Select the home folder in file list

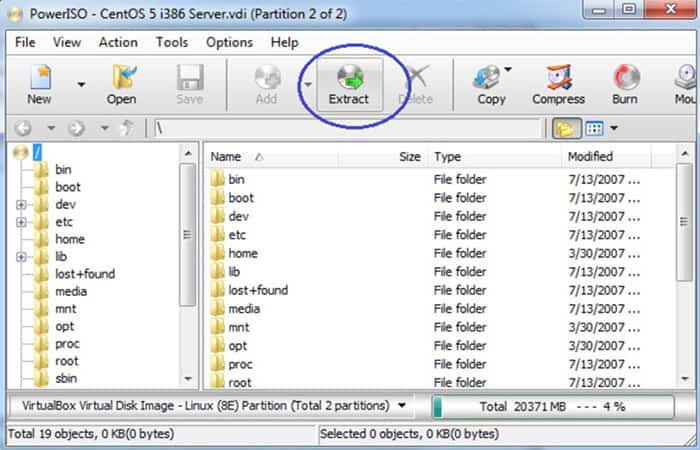pos(243,254)
